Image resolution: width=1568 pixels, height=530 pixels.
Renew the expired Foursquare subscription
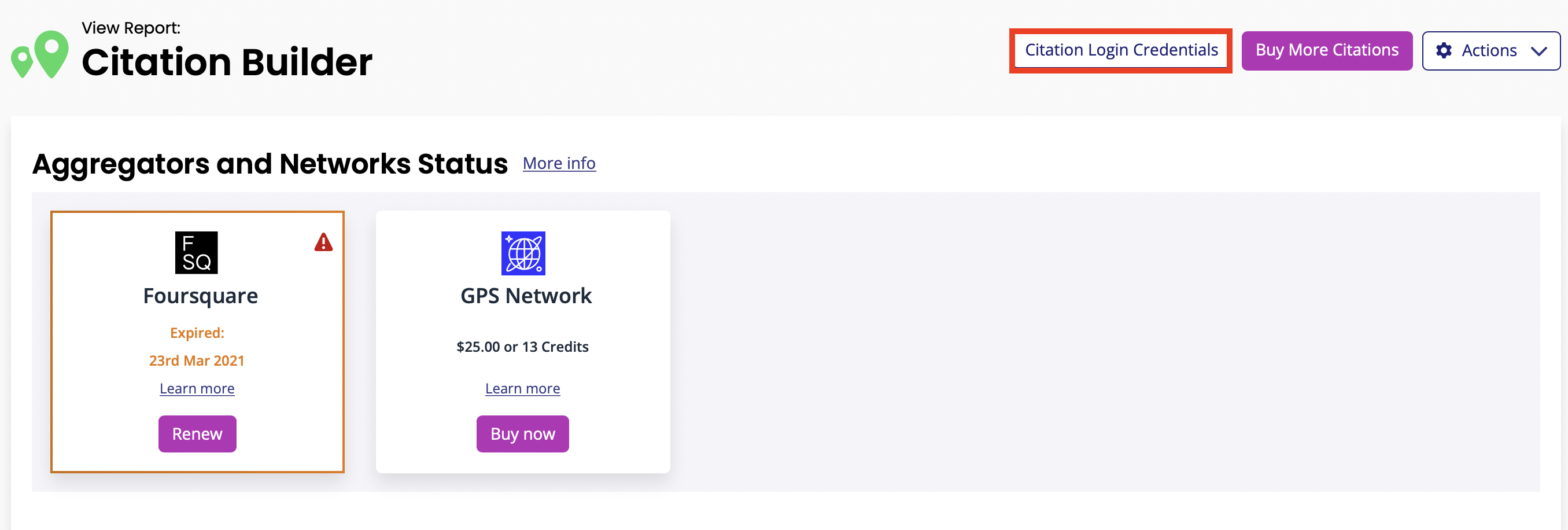click(x=197, y=434)
